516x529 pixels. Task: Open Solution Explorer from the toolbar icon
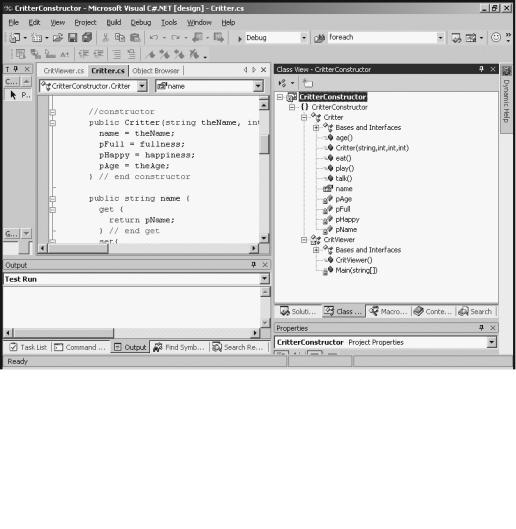pyautogui.click(x=456, y=38)
